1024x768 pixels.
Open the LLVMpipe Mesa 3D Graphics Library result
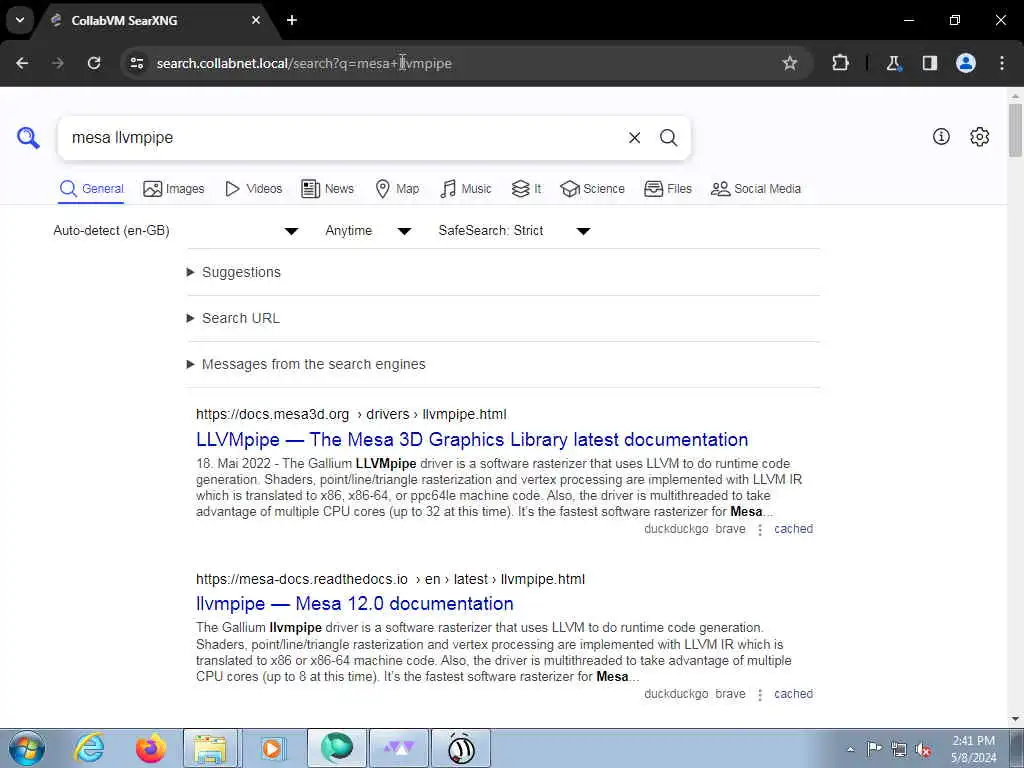[x=472, y=440]
